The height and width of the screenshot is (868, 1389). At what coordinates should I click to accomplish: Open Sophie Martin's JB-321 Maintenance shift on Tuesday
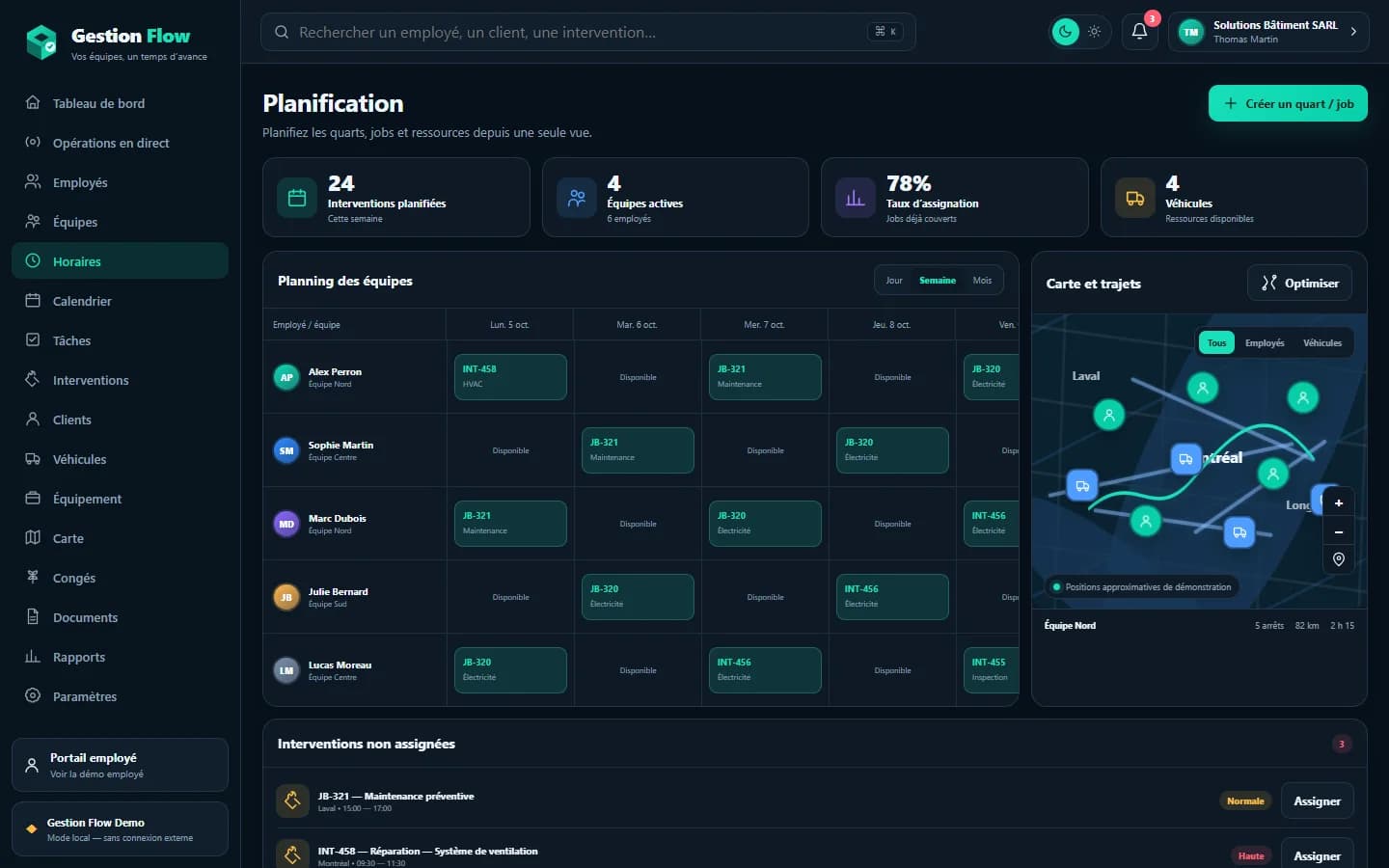pyautogui.click(x=638, y=450)
